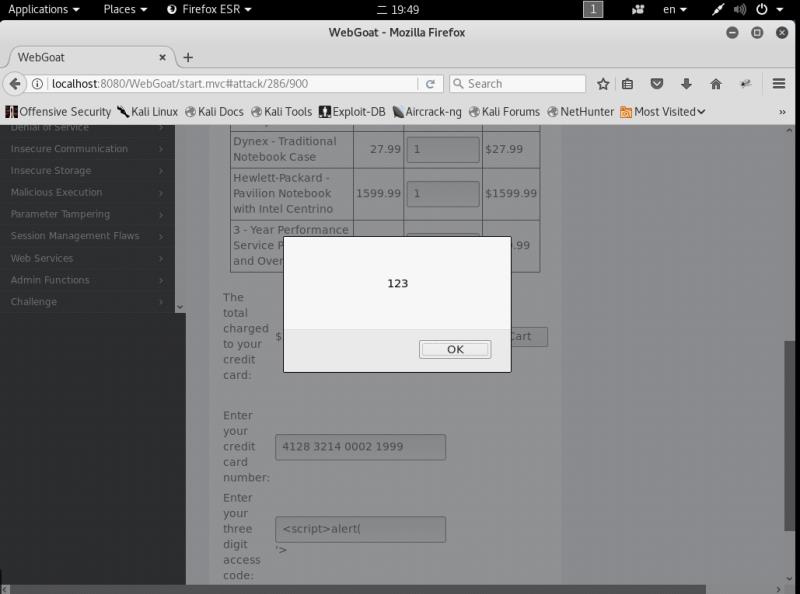800x594 pixels.
Task: Click the three digit access code field
Action: pos(360,529)
